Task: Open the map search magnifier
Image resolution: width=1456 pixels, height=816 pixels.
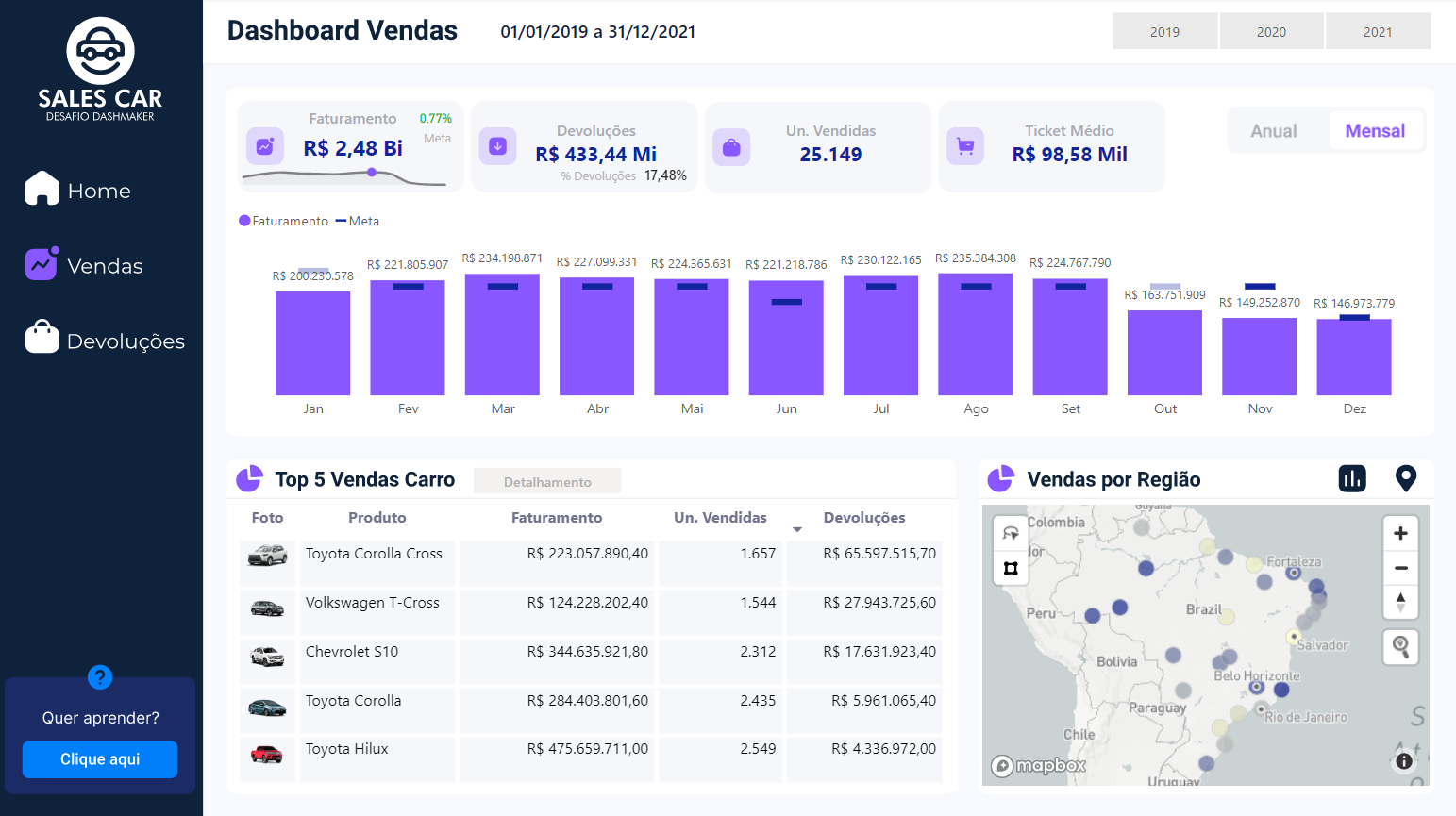Action: [1400, 647]
